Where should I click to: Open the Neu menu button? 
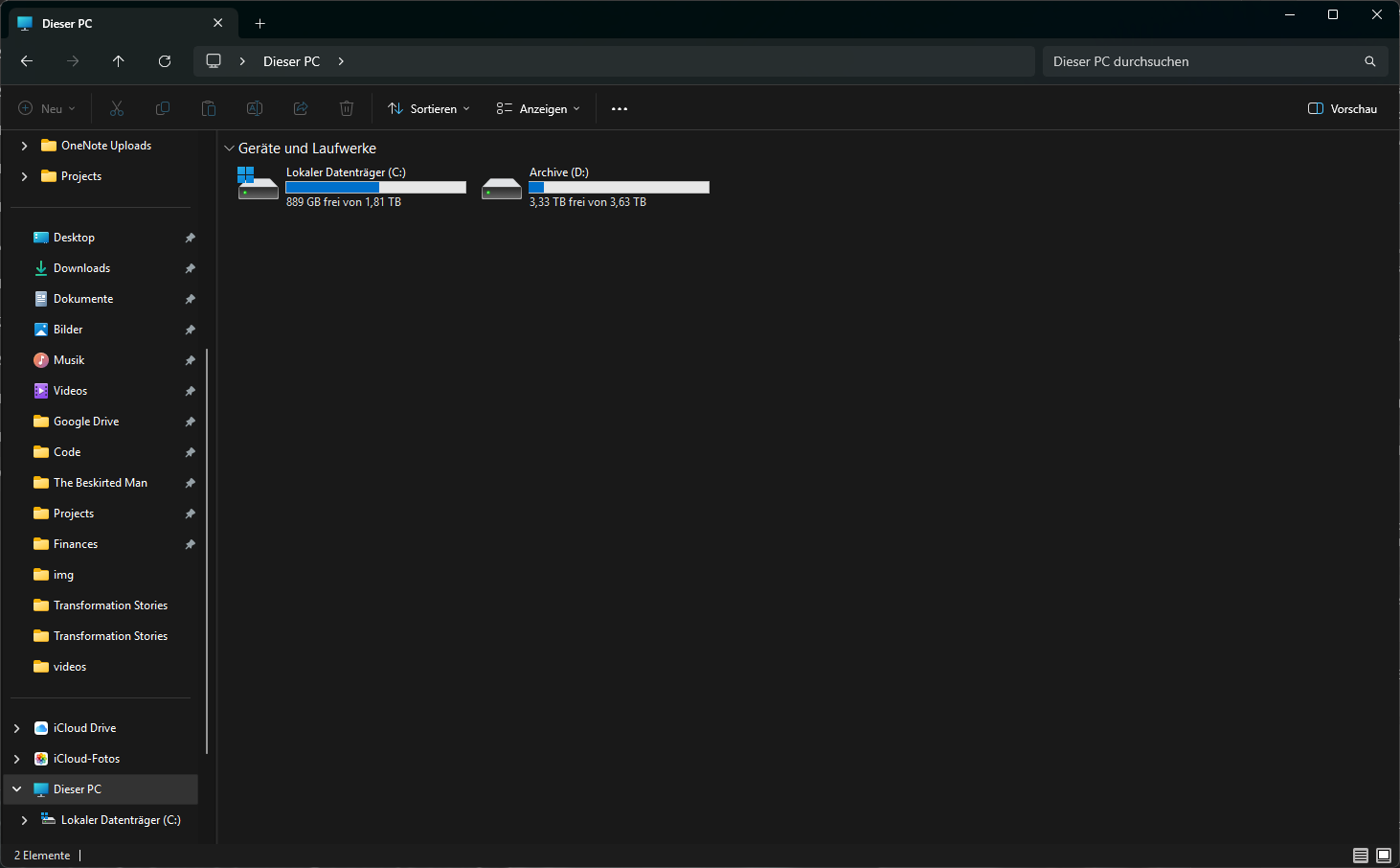47,109
